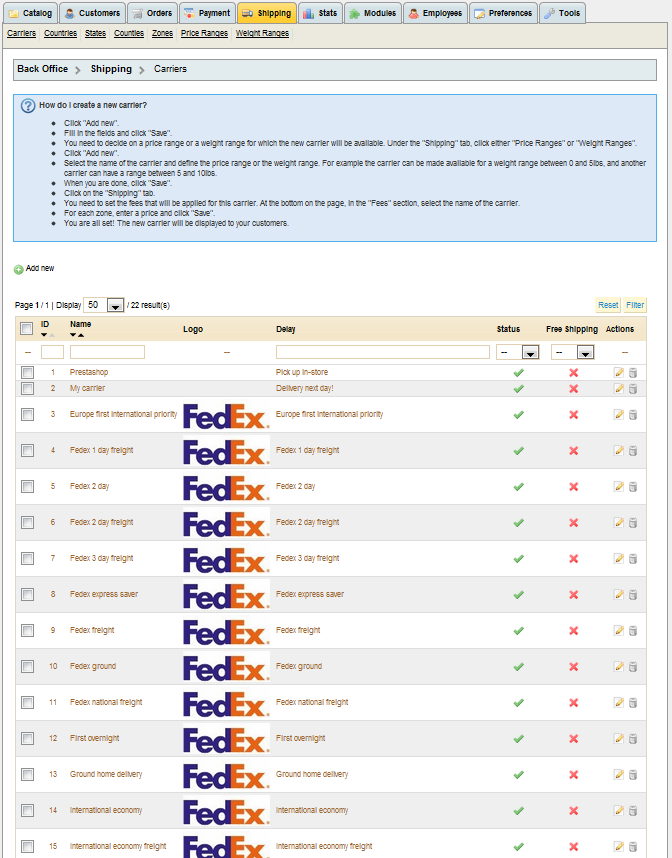Viewport: 672px width, 858px height.
Task: Open the Preferences tab
Action: pyautogui.click(x=503, y=13)
